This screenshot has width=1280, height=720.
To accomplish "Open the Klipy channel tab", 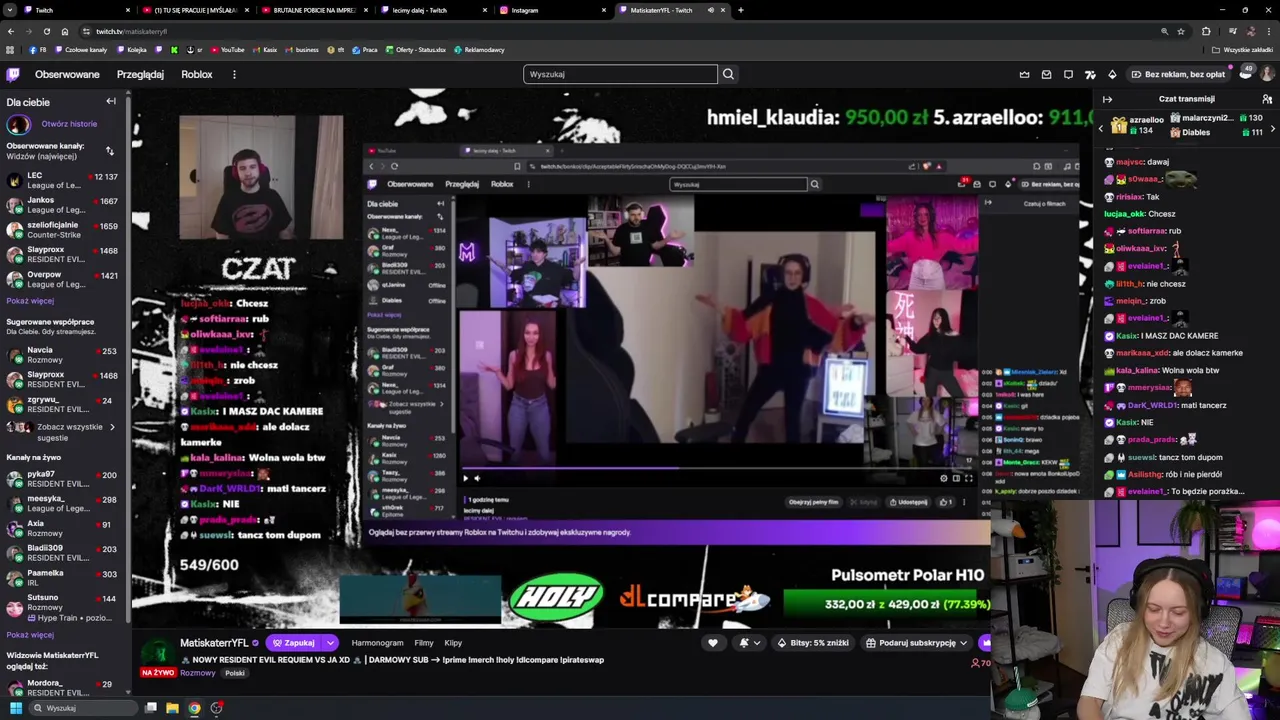I will (x=453, y=643).
